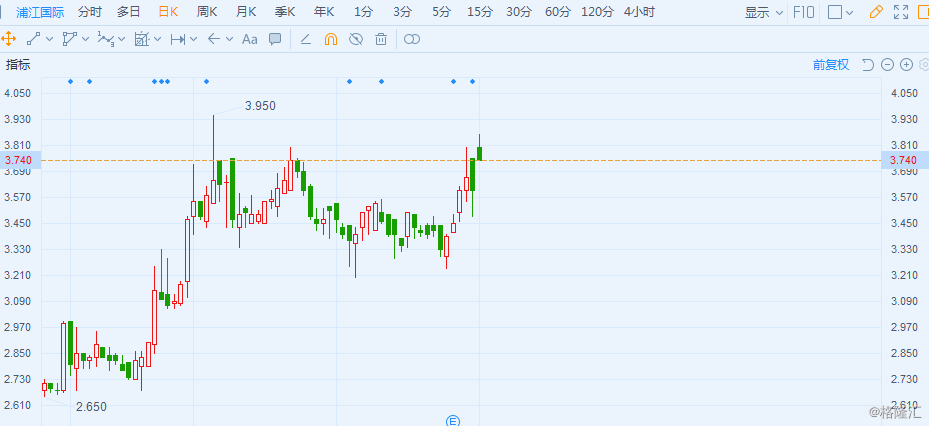The image size is (929, 426).
Task: Expand the layout square dropdown arrow
Action: 849,13
